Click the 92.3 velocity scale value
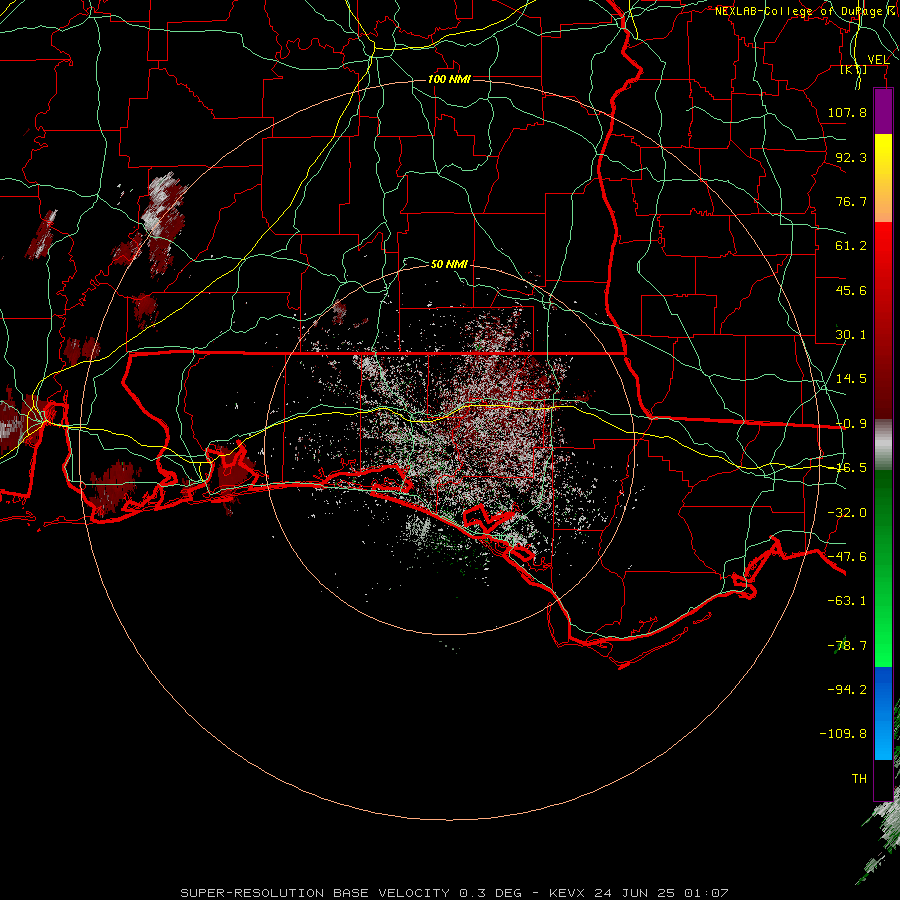The height and width of the screenshot is (900, 900). pyautogui.click(x=851, y=157)
